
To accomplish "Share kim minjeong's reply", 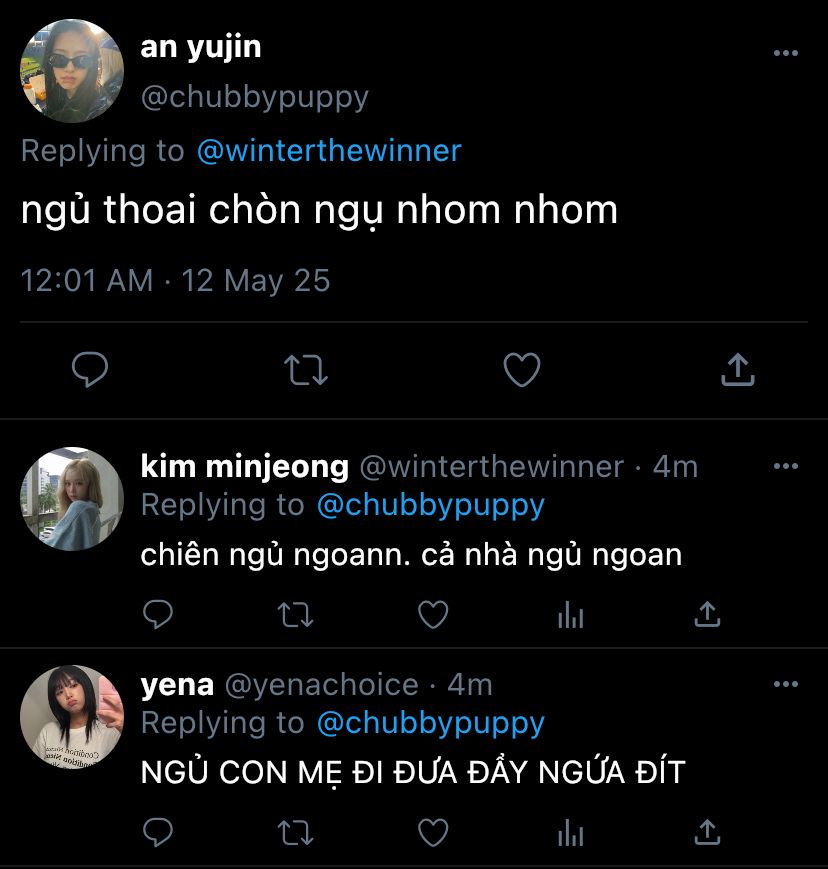I will tap(707, 614).
